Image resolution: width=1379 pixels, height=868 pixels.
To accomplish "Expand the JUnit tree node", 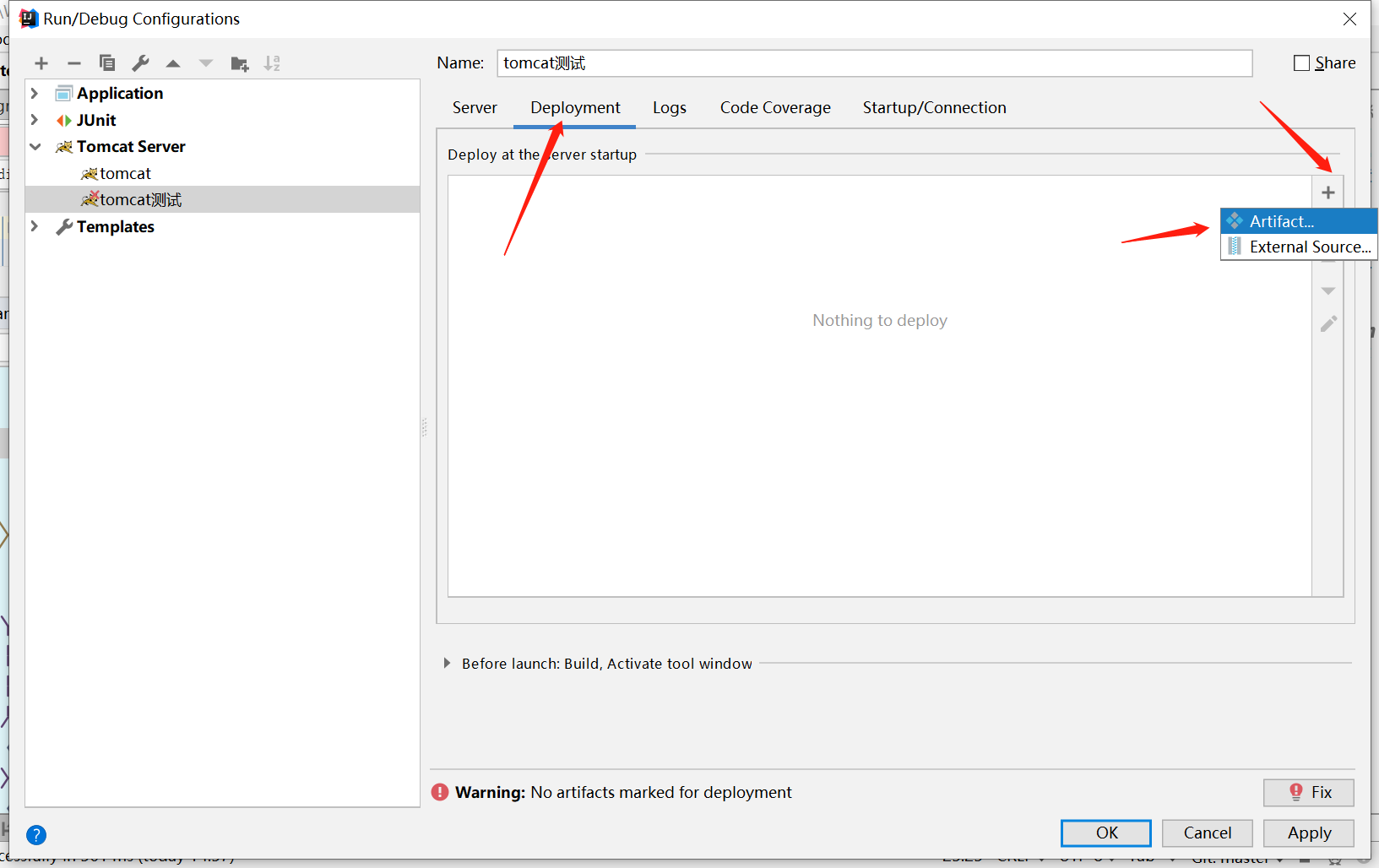I will pyautogui.click(x=35, y=120).
